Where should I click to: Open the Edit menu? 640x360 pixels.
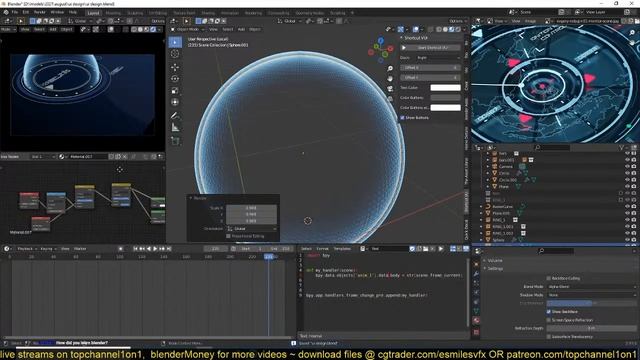tap(26, 12)
